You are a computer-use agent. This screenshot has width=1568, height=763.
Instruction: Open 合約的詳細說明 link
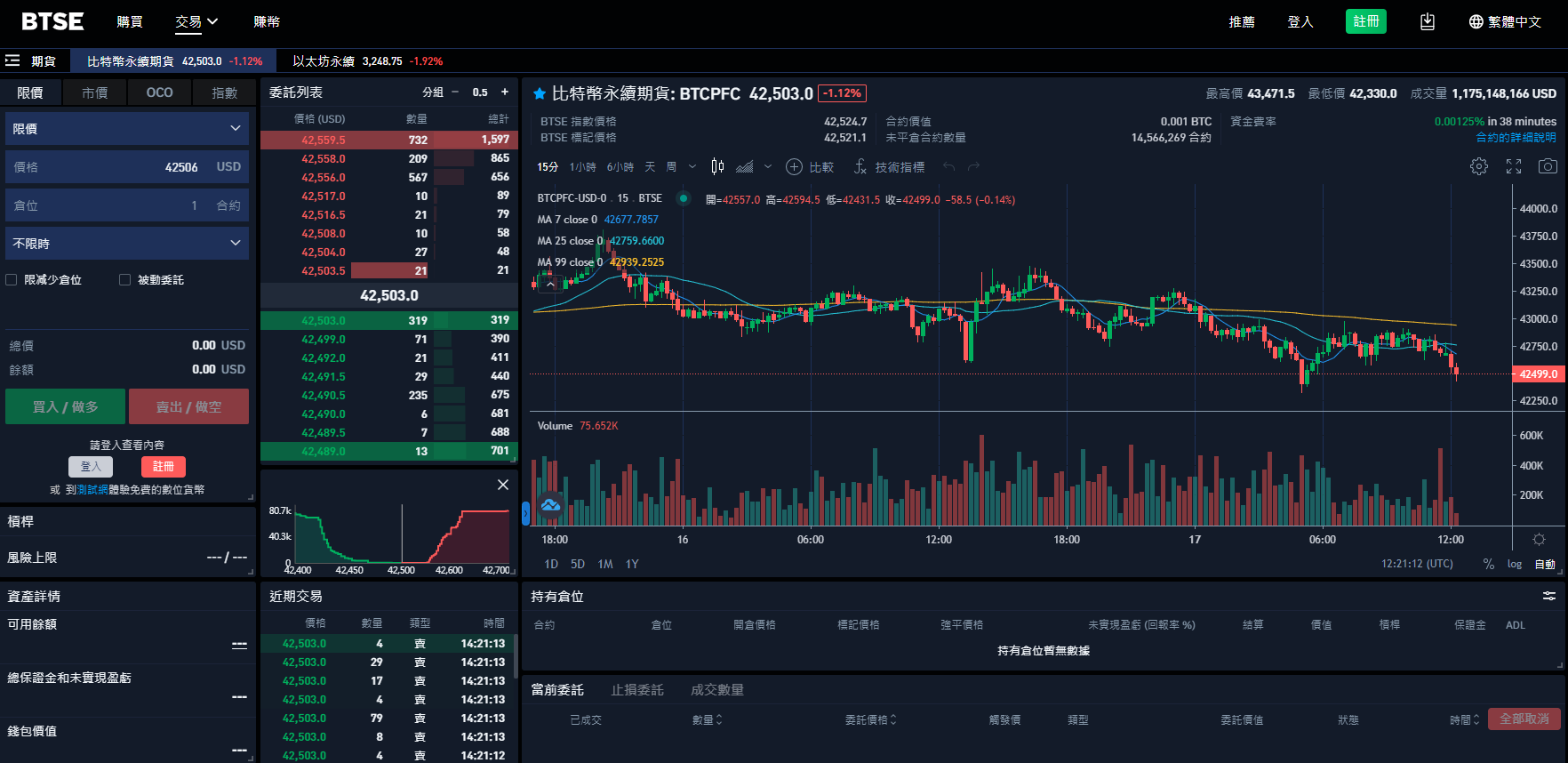(1516, 137)
